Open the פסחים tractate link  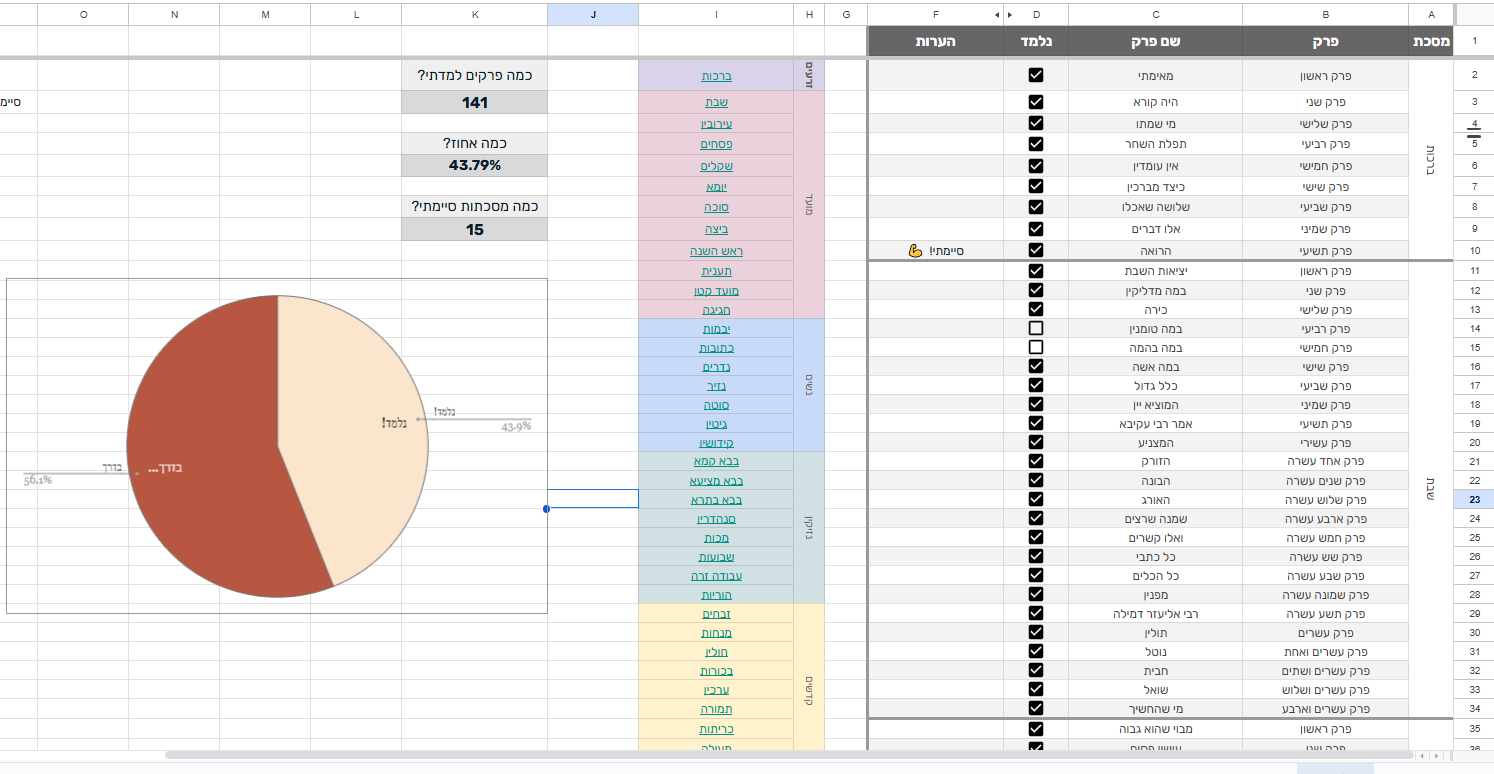point(714,145)
